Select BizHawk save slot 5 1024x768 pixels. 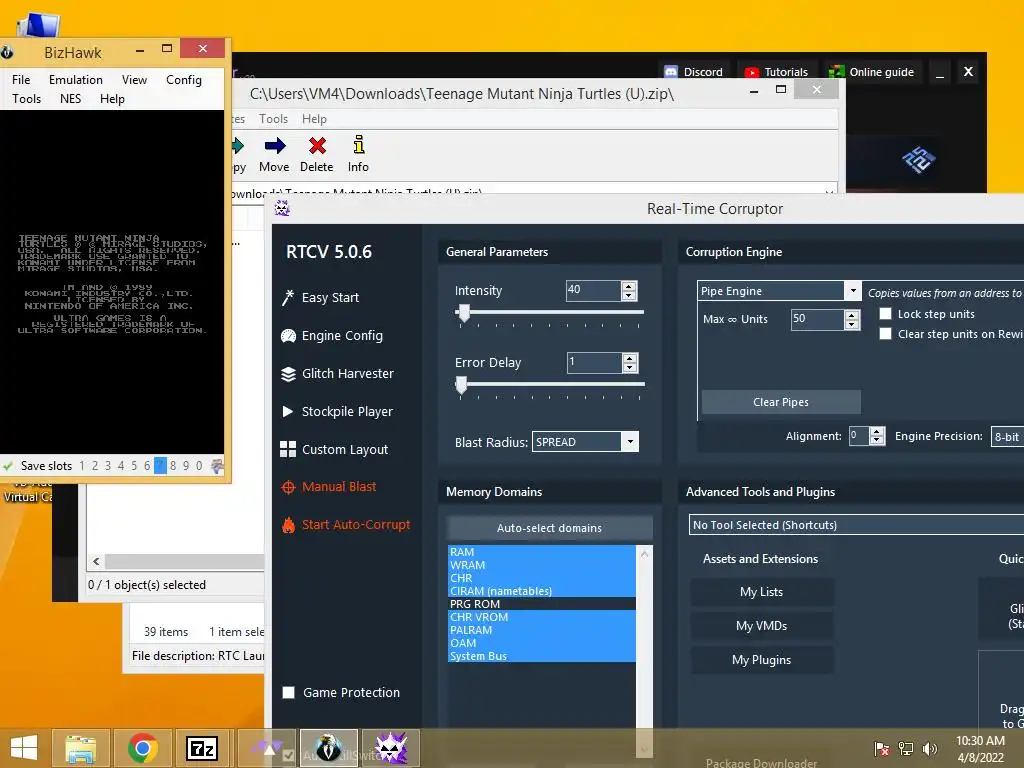pyautogui.click(x=134, y=466)
